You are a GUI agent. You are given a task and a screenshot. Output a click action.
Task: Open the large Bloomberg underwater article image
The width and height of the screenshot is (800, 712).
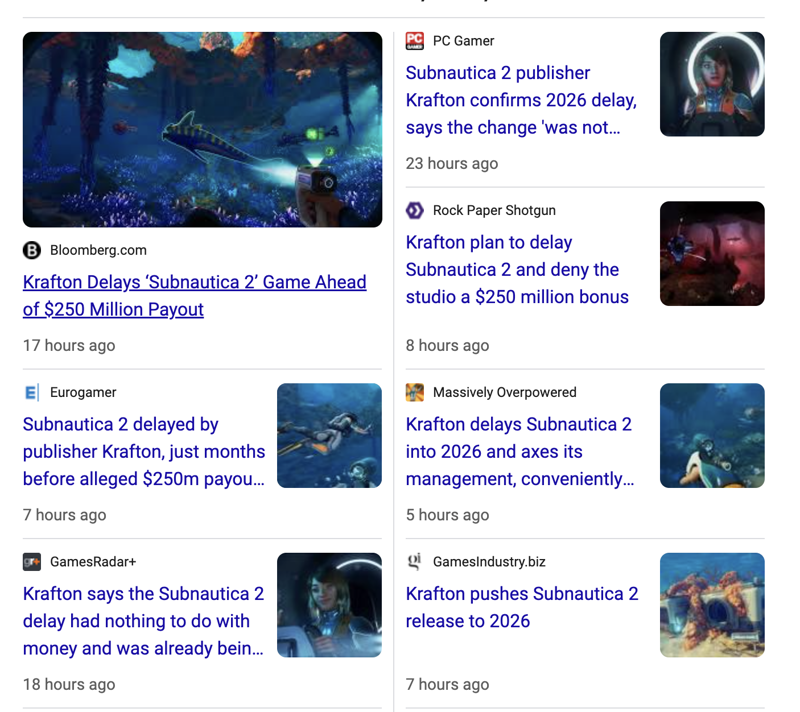click(203, 130)
